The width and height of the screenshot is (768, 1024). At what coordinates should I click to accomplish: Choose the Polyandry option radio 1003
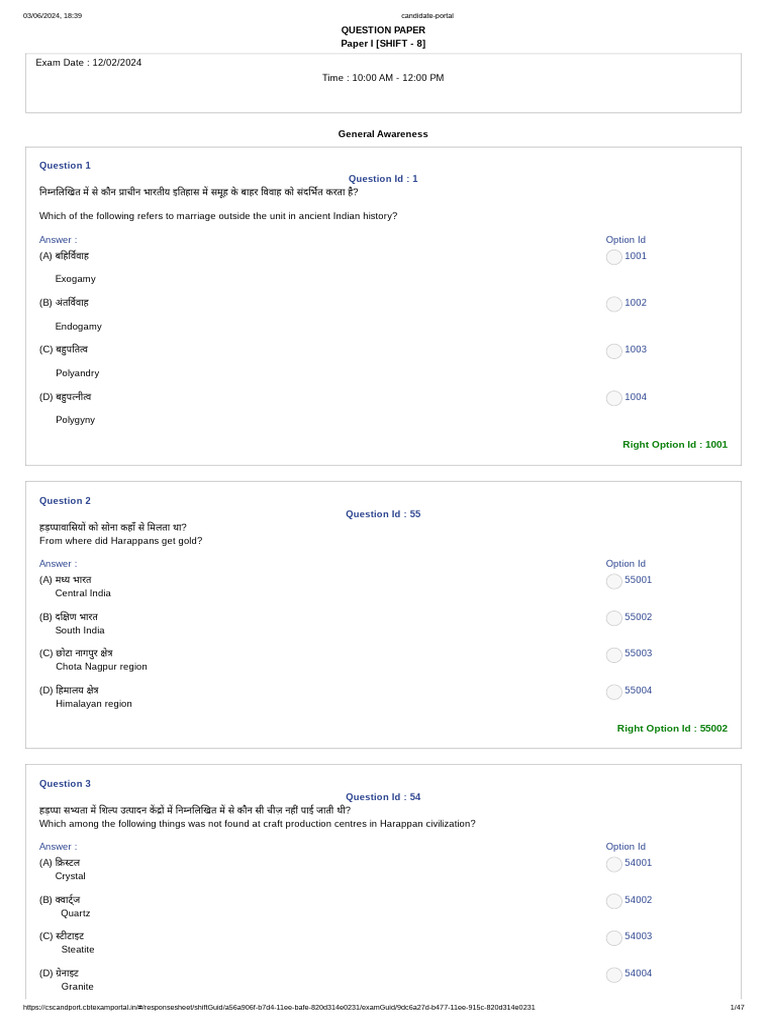tap(614, 351)
